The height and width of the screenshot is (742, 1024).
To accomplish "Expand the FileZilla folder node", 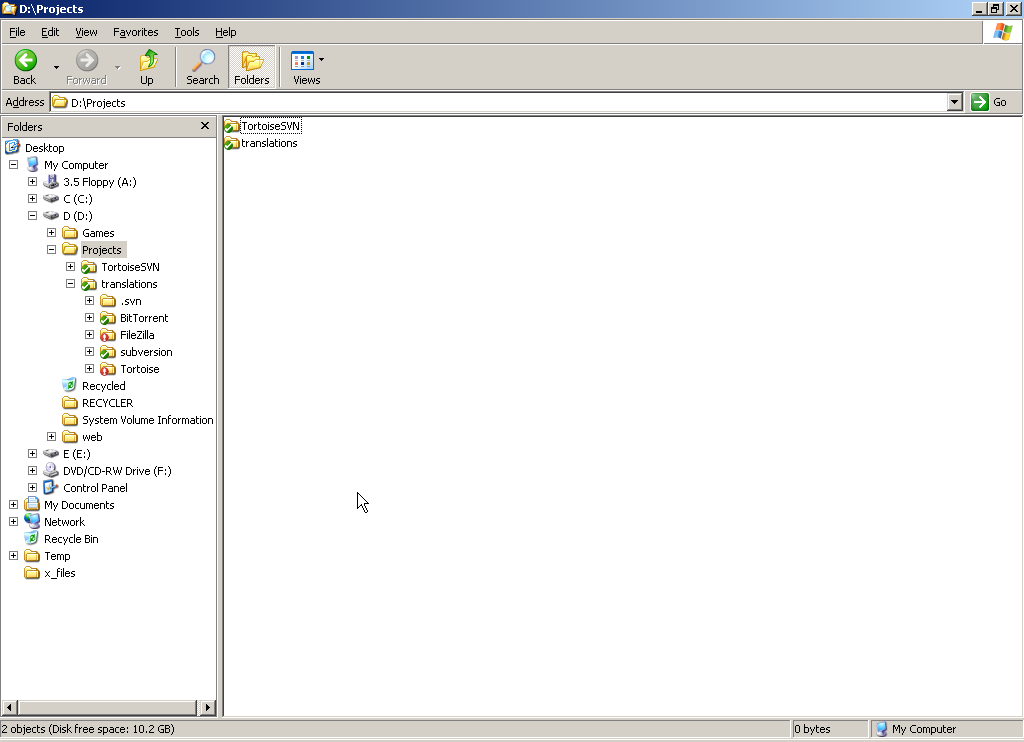I will pos(89,334).
